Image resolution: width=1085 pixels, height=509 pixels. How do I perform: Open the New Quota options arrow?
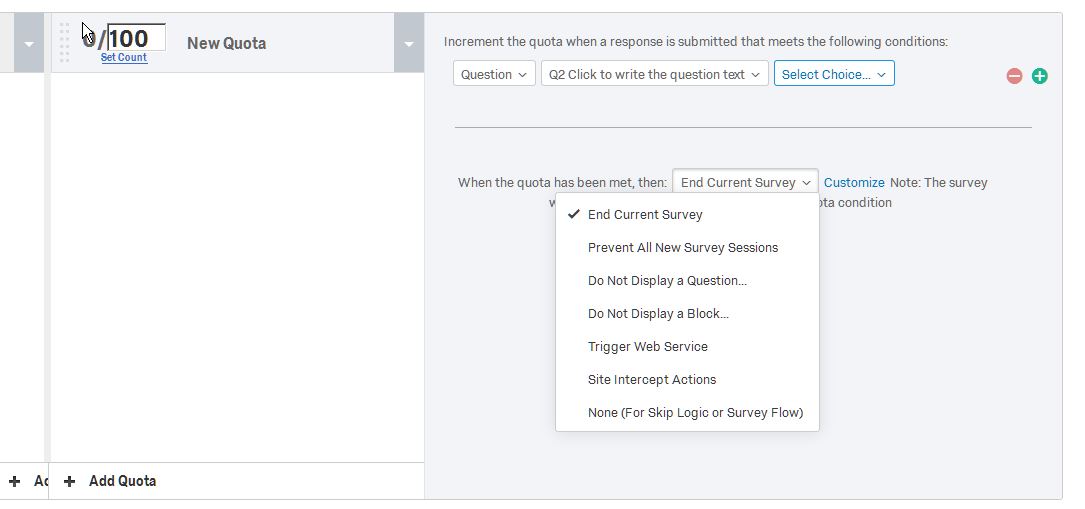click(x=408, y=44)
